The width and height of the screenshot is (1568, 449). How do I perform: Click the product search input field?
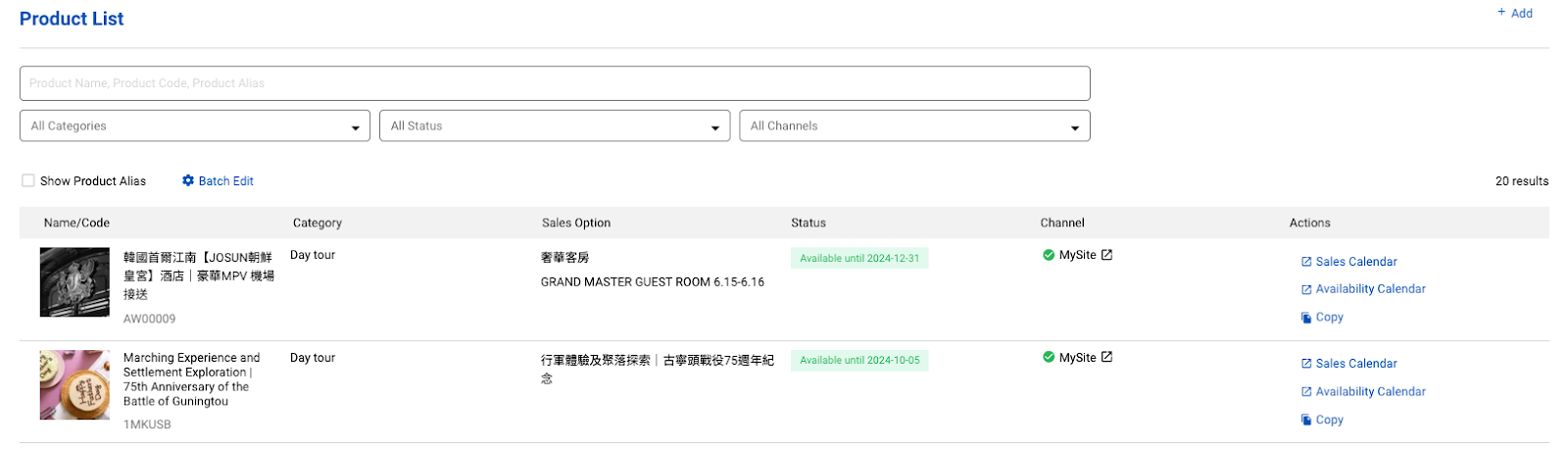point(555,83)
